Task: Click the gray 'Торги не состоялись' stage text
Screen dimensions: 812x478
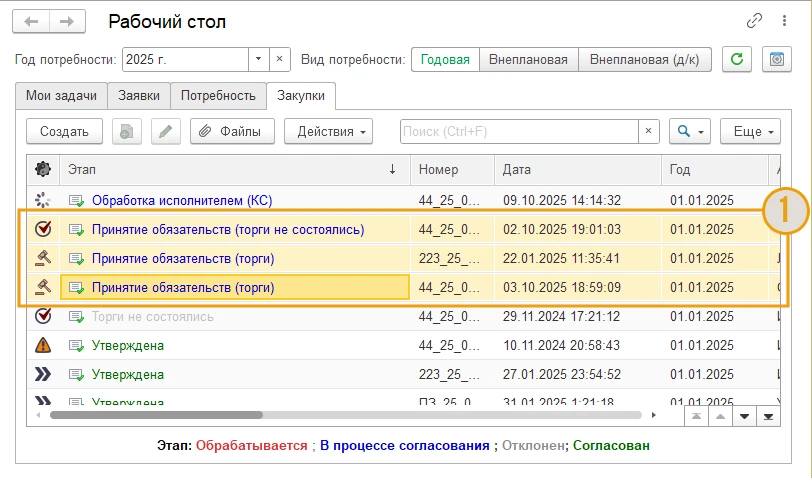Action: click(153, 316)
